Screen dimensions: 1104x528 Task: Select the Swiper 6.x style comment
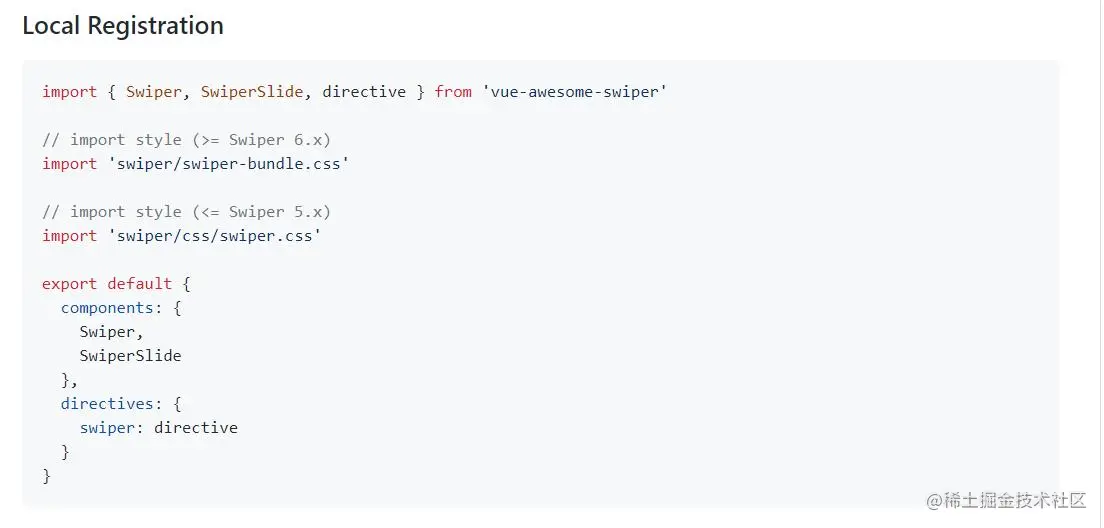[186, 140]
